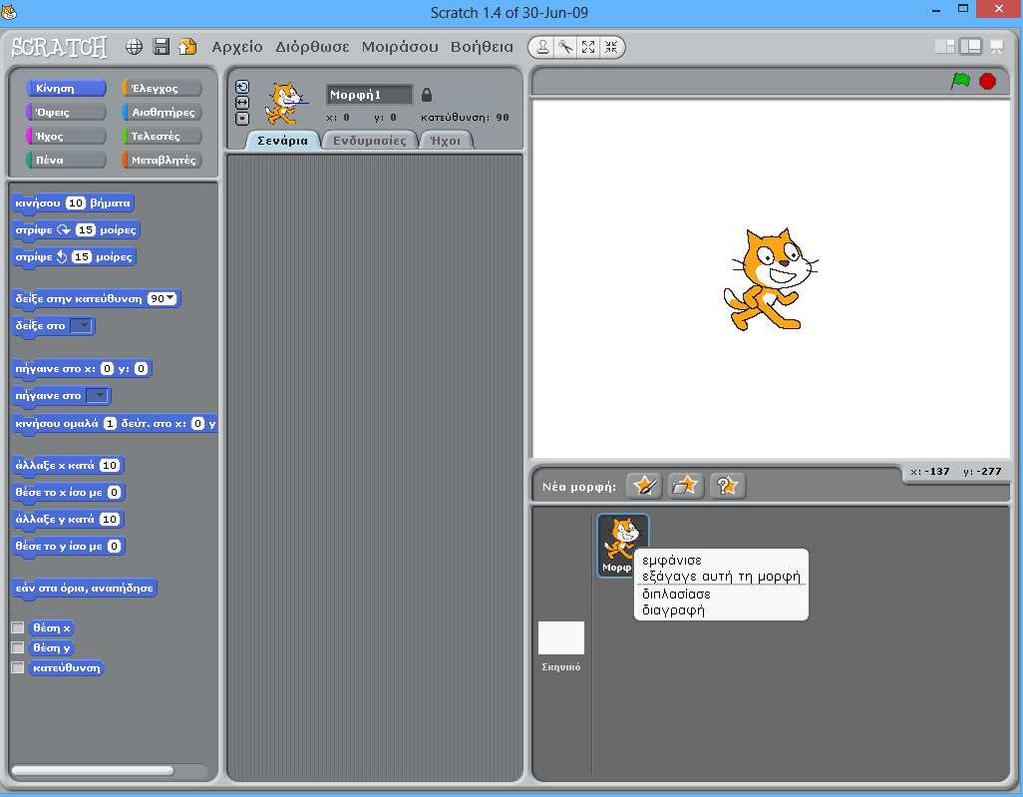Stop everything with the red stop sign

[988, 82]
